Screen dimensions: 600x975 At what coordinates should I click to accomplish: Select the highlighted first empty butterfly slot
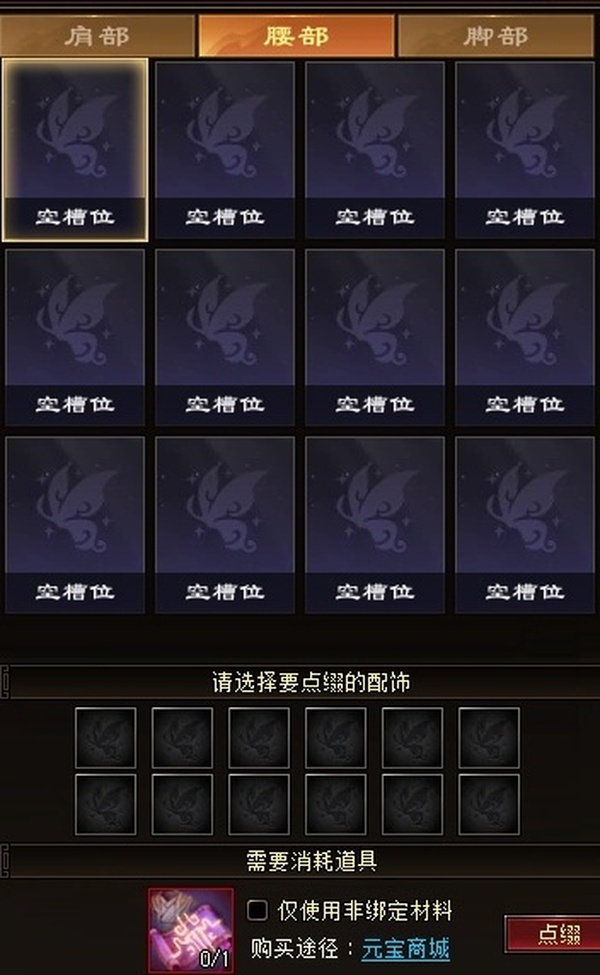coord(75,150)
